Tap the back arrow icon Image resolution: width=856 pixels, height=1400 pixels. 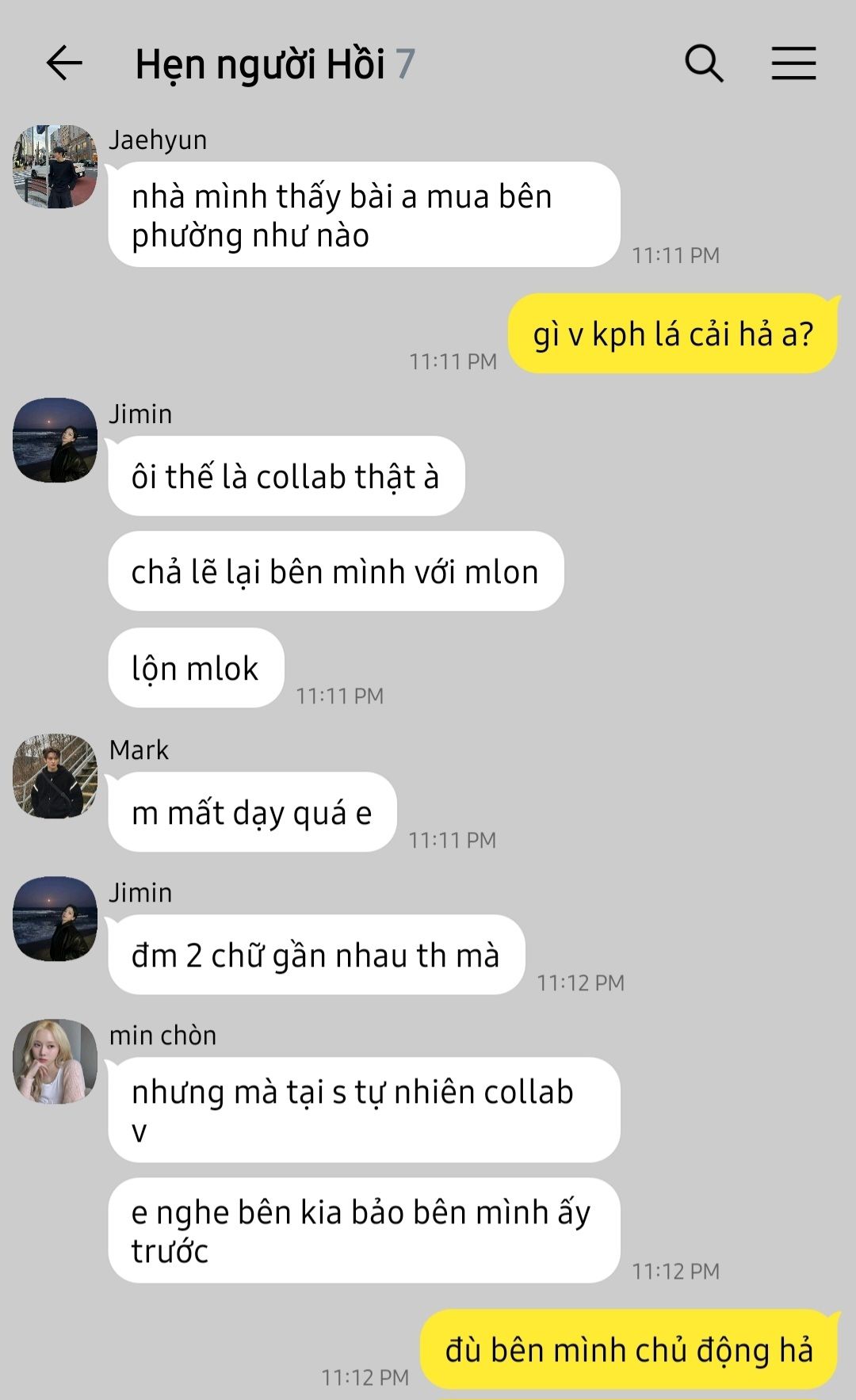coord(64,63)
